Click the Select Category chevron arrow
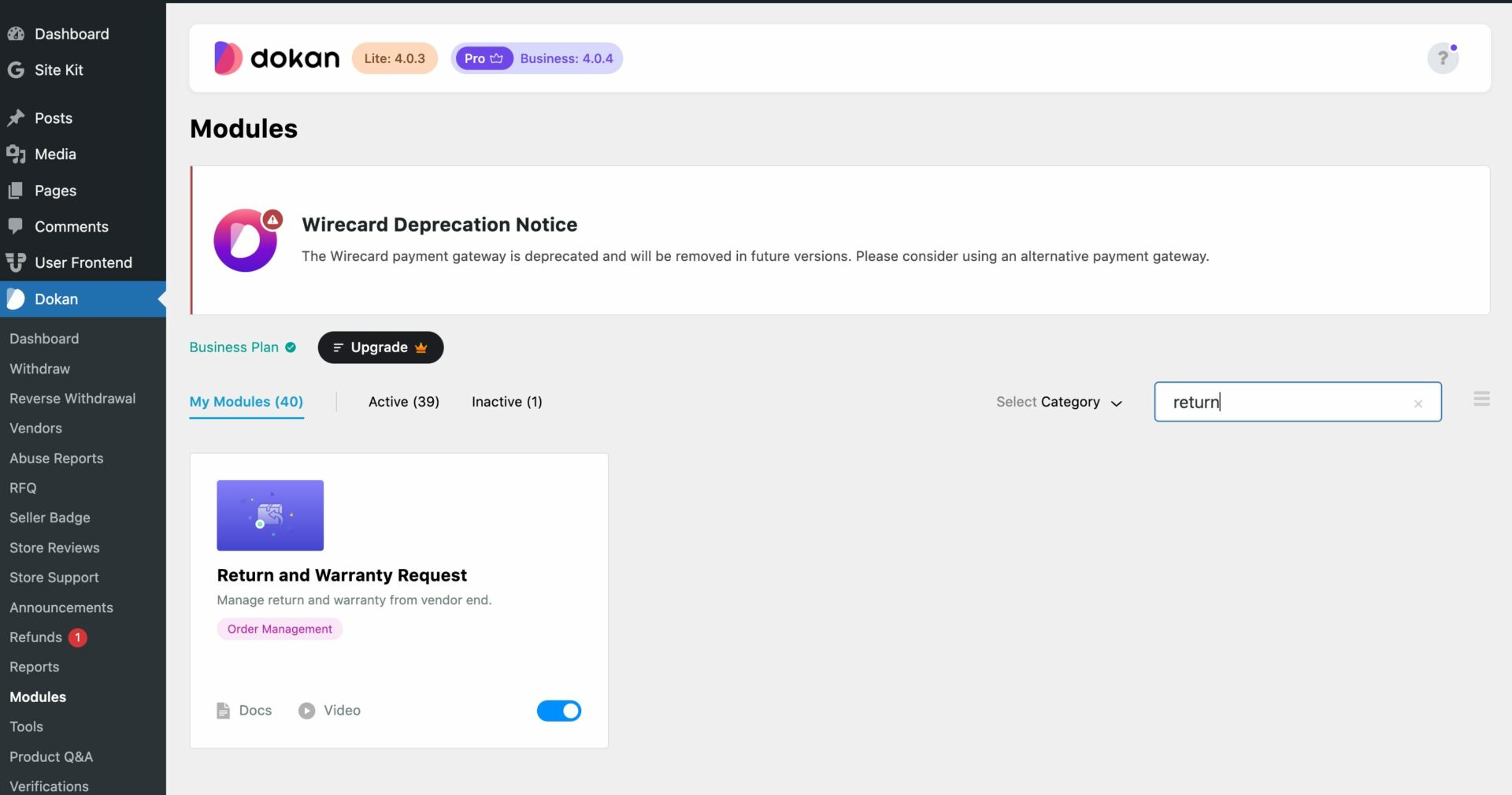The image size is (1512, 795). [x=1116, y=403]
